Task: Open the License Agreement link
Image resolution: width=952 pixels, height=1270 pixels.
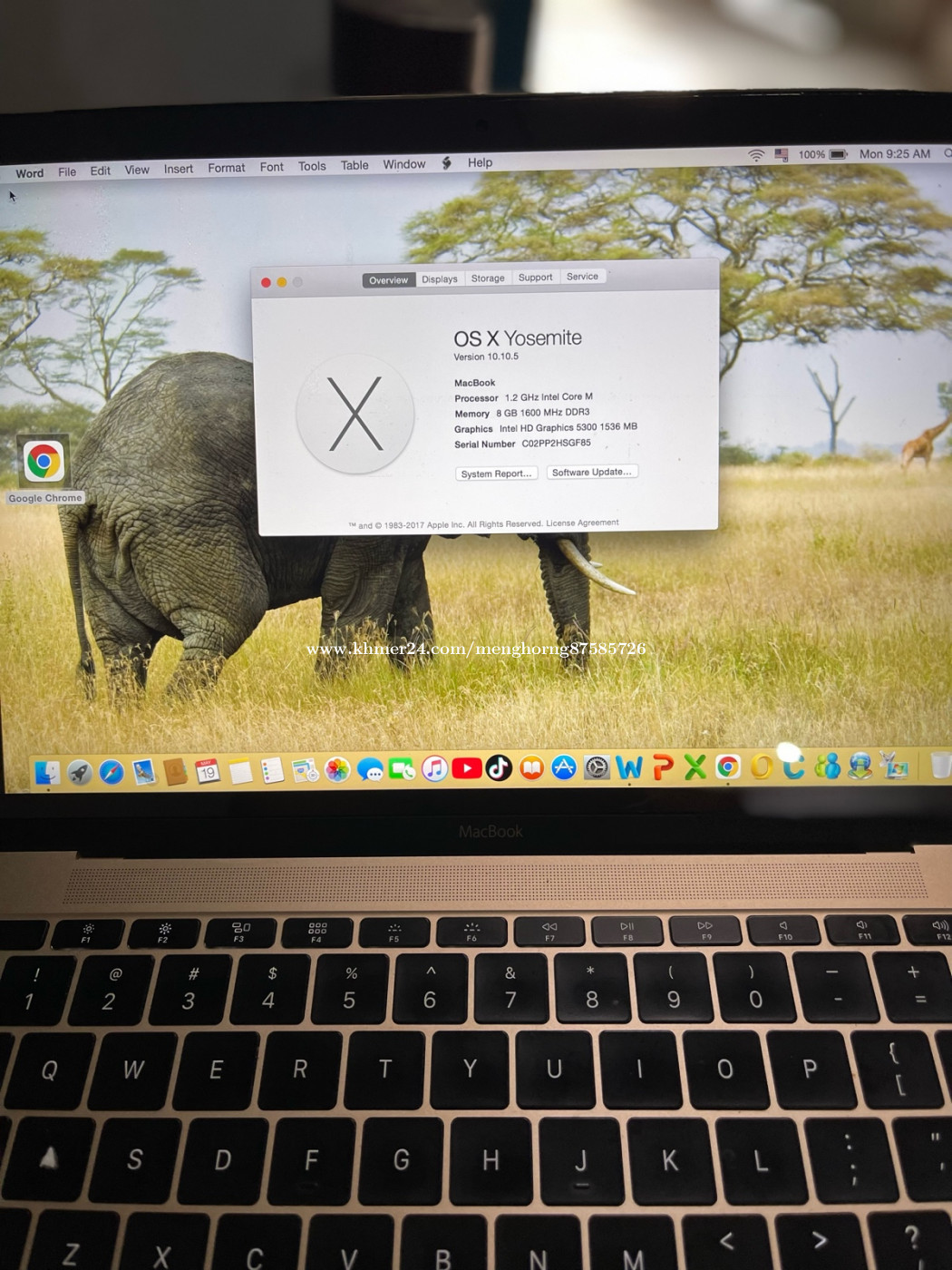Action: click(x=582, y=523)
